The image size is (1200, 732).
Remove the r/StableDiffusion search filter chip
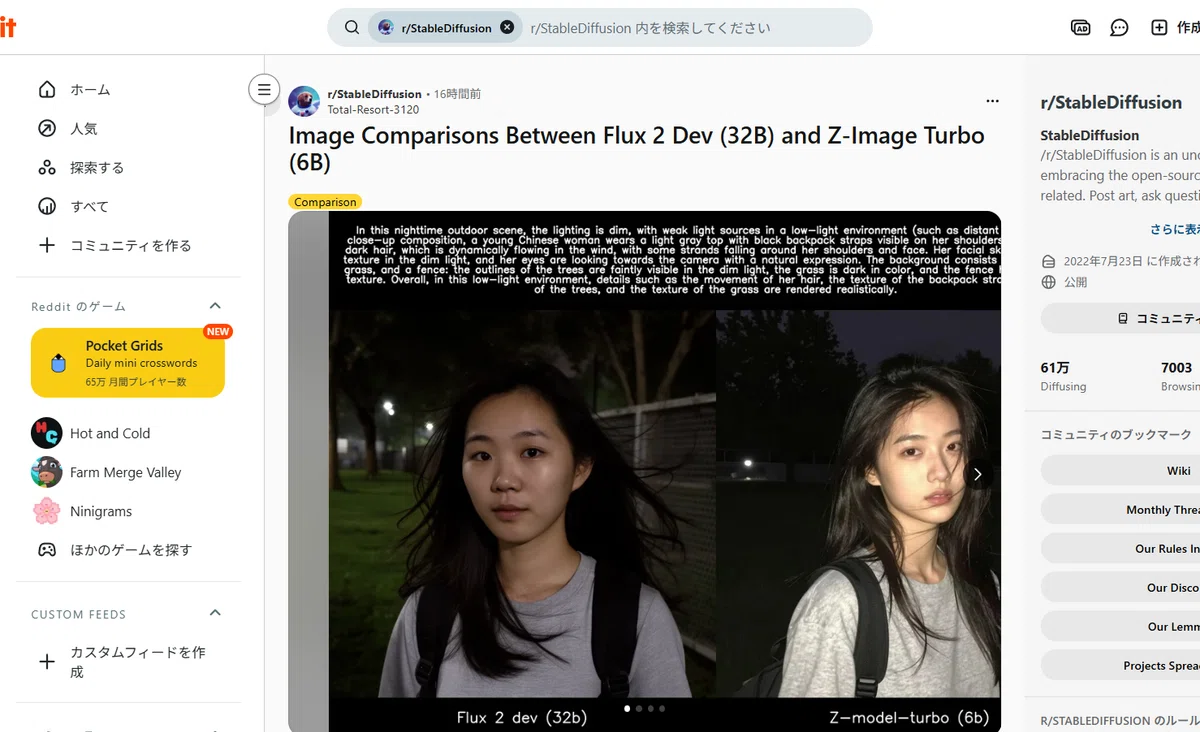(x=507, y=28)
